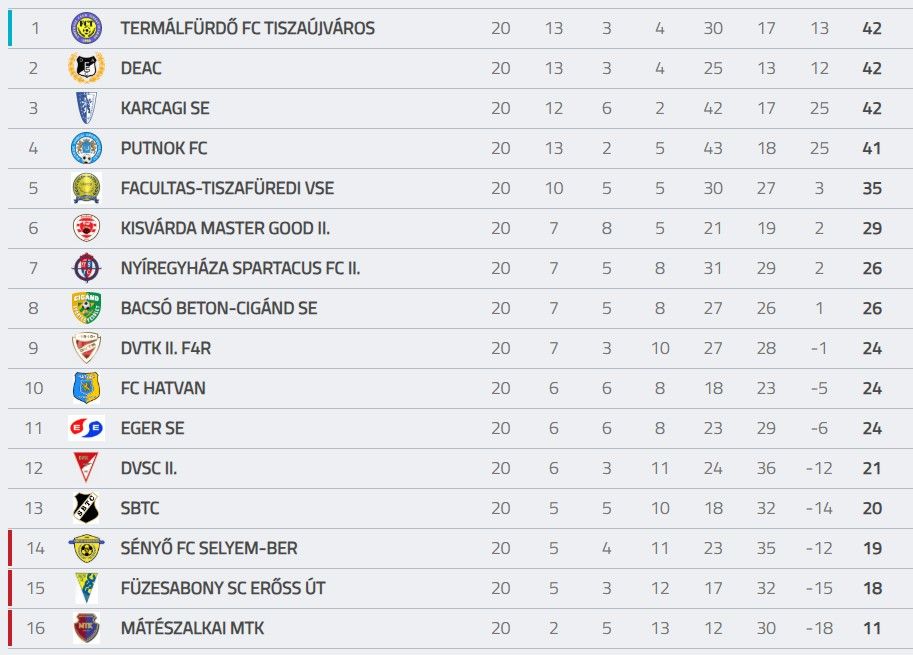Screen dimensions: 913x655
Task: Click the Mátészalkai MTK club crest
Action: click(x=86, y=628)
